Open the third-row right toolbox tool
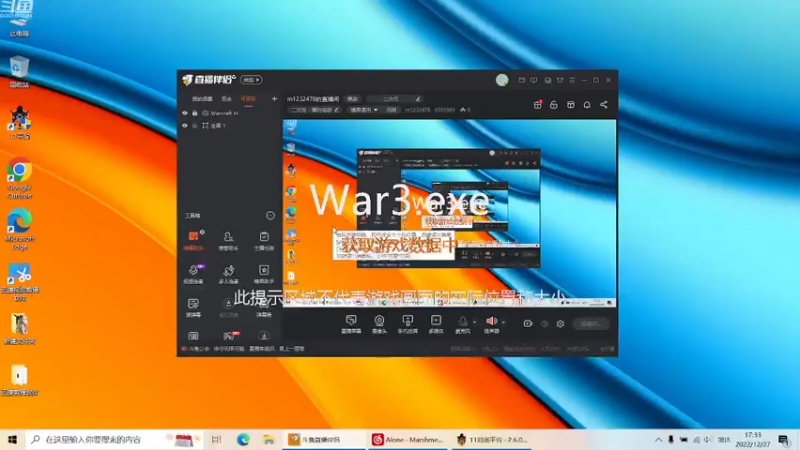Image resolution: width=800 pixels, height=450 pixels. pyautogui.click(x=264, y=308)
